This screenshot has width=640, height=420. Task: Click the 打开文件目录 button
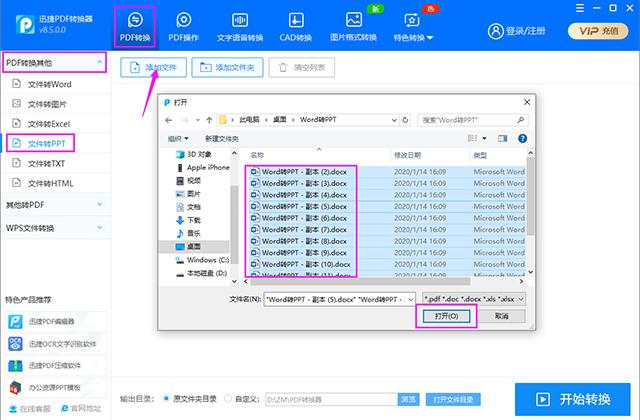[x=453, y=399]
